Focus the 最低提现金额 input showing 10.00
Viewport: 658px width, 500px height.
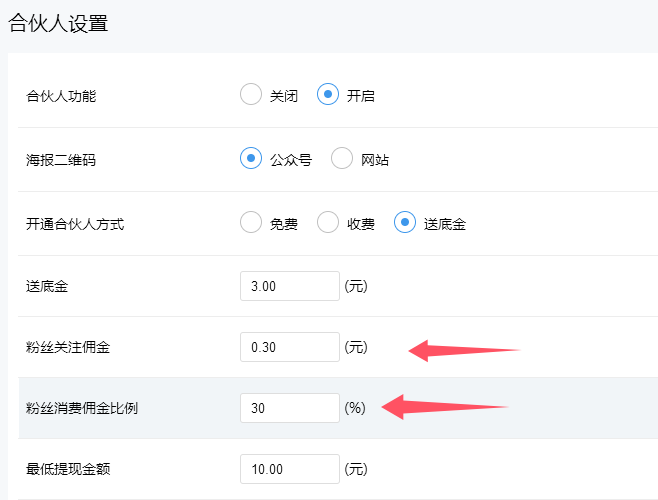pyautogui.click(x=290, y=469)
